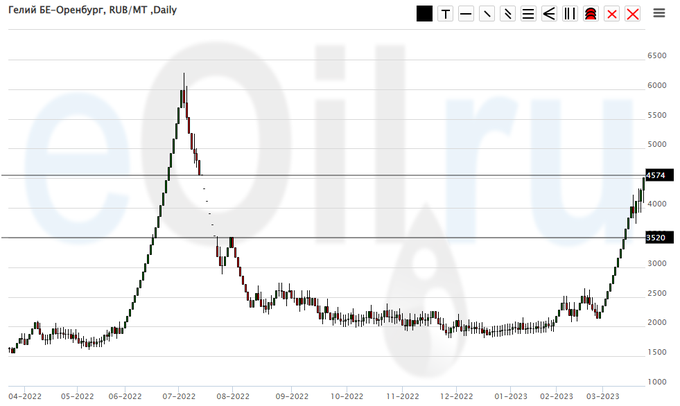Select the three horizontal levels tool
Viewport: 680px width, 406px height.
528,14
